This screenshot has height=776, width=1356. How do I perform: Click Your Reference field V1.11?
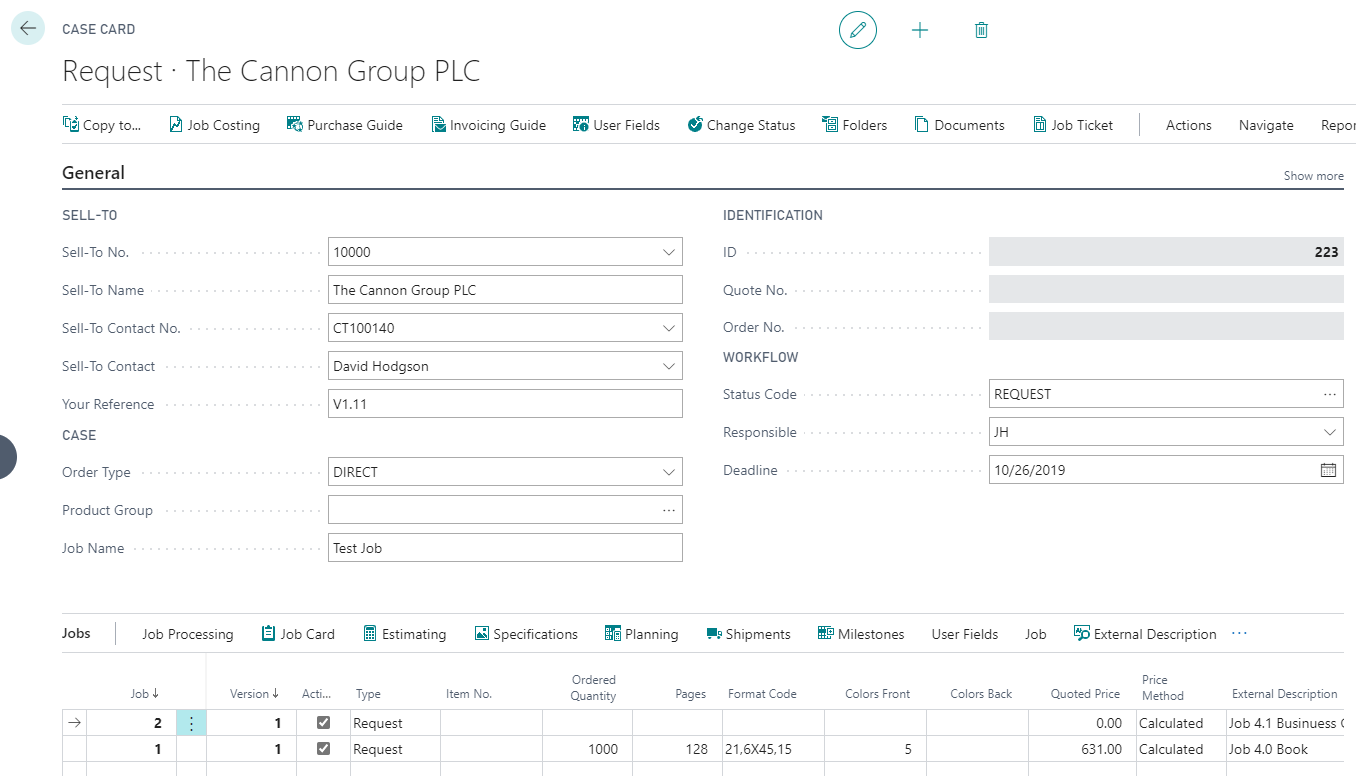pyautogui.click(x=505, y=404)
